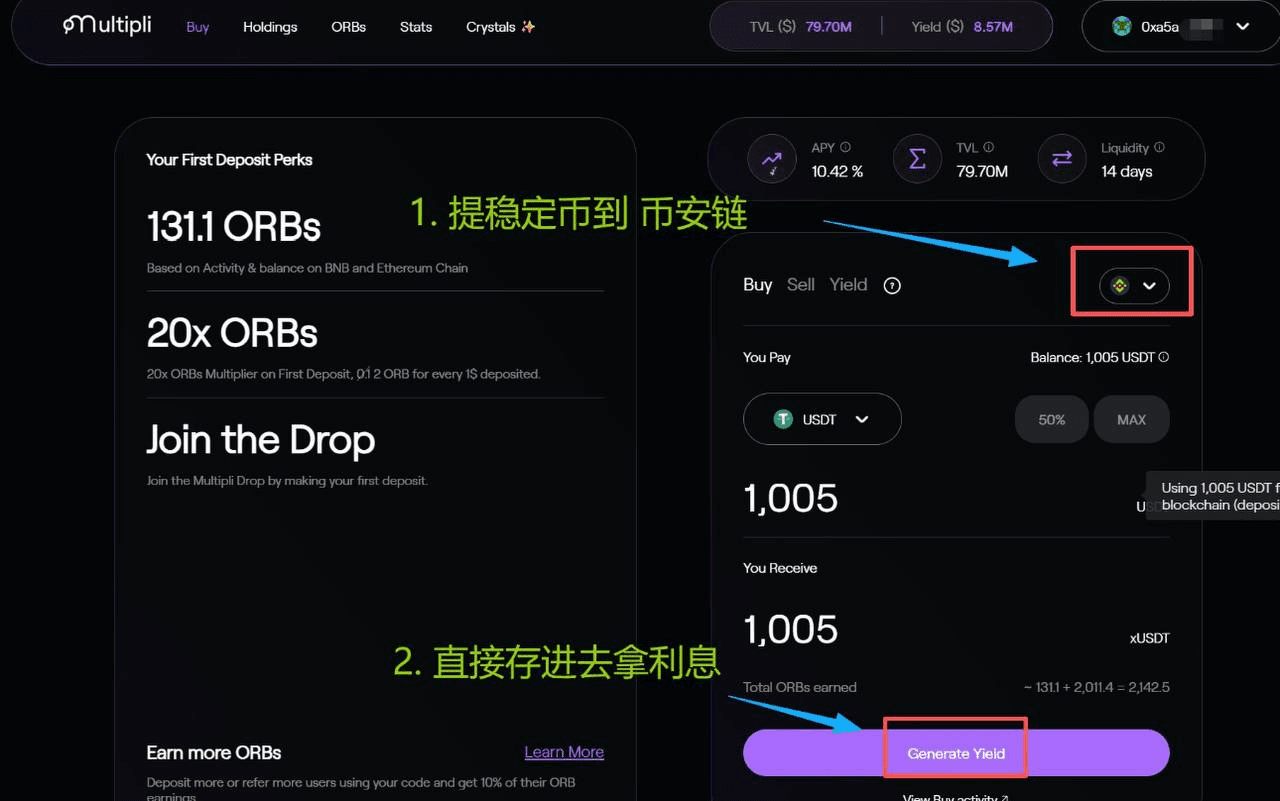
Task: Click the info icon beside Liquidity
Action: [1160, 147]
